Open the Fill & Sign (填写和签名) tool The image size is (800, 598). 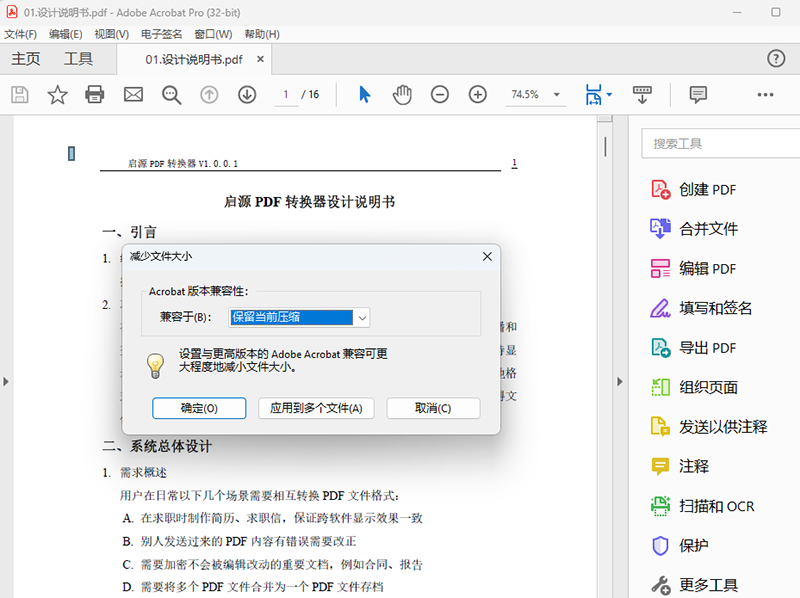[701, 308]
